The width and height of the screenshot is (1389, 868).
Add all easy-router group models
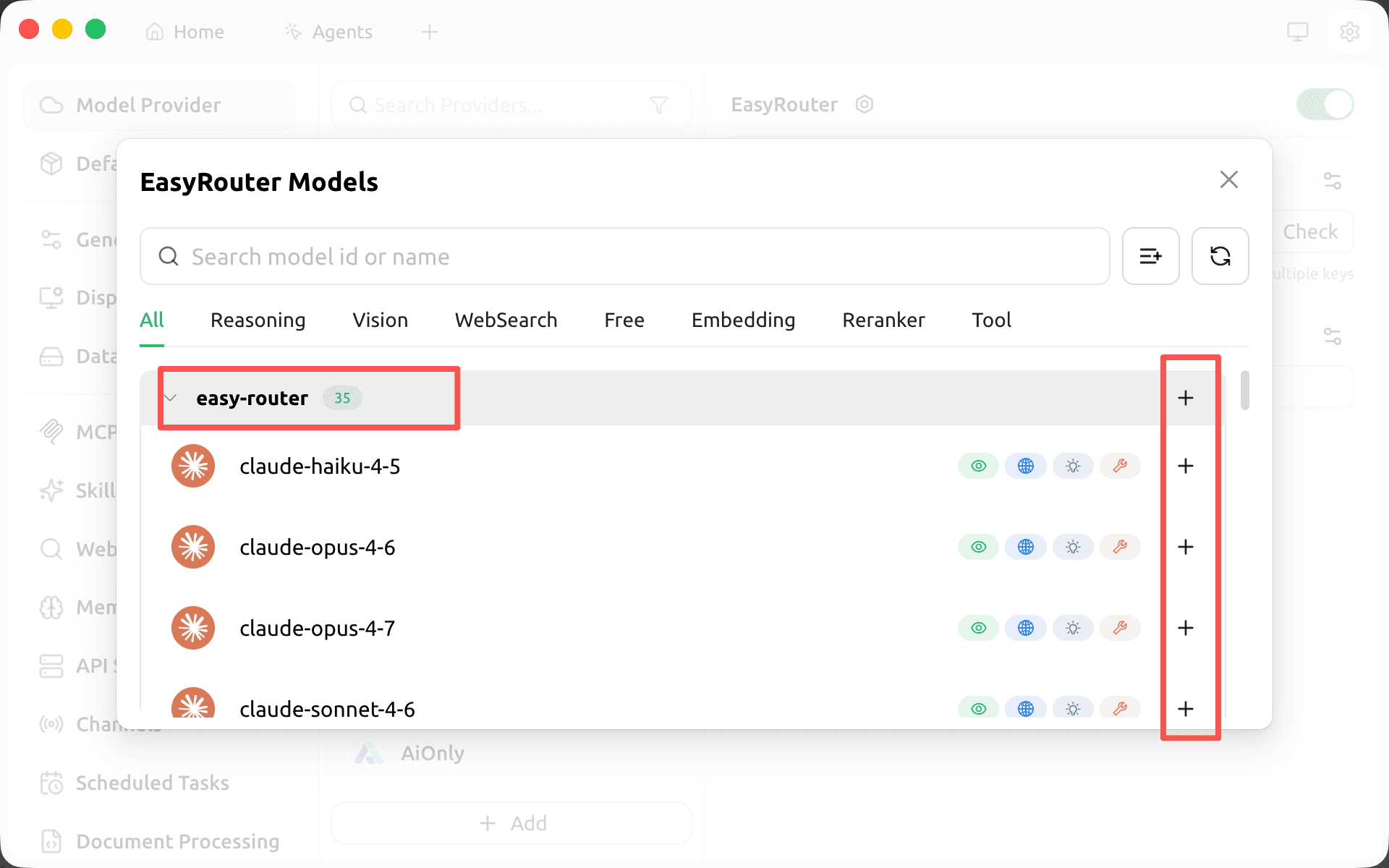[x=1185, y=398]
